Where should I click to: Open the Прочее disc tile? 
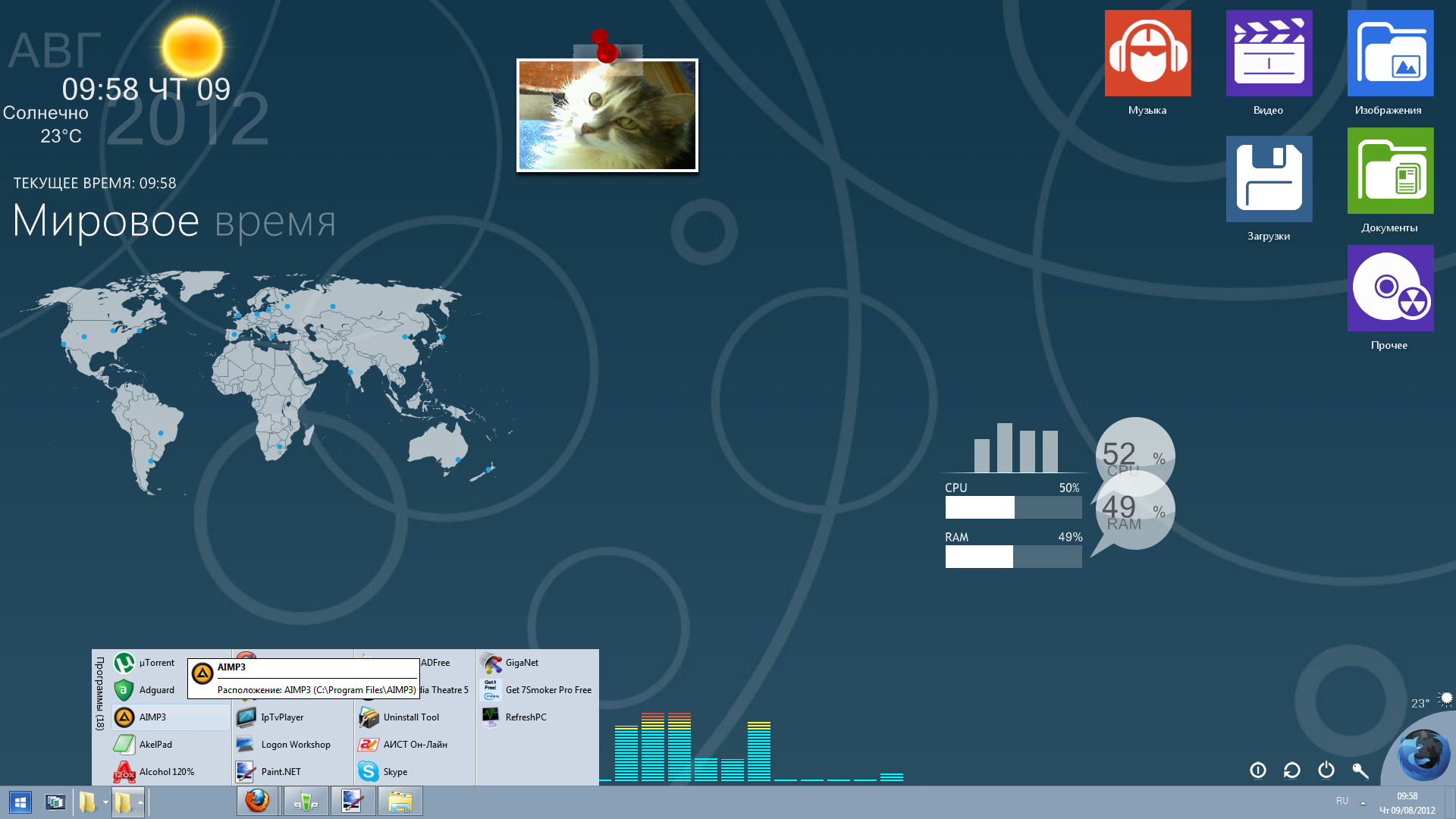(x=1390, y=288)
